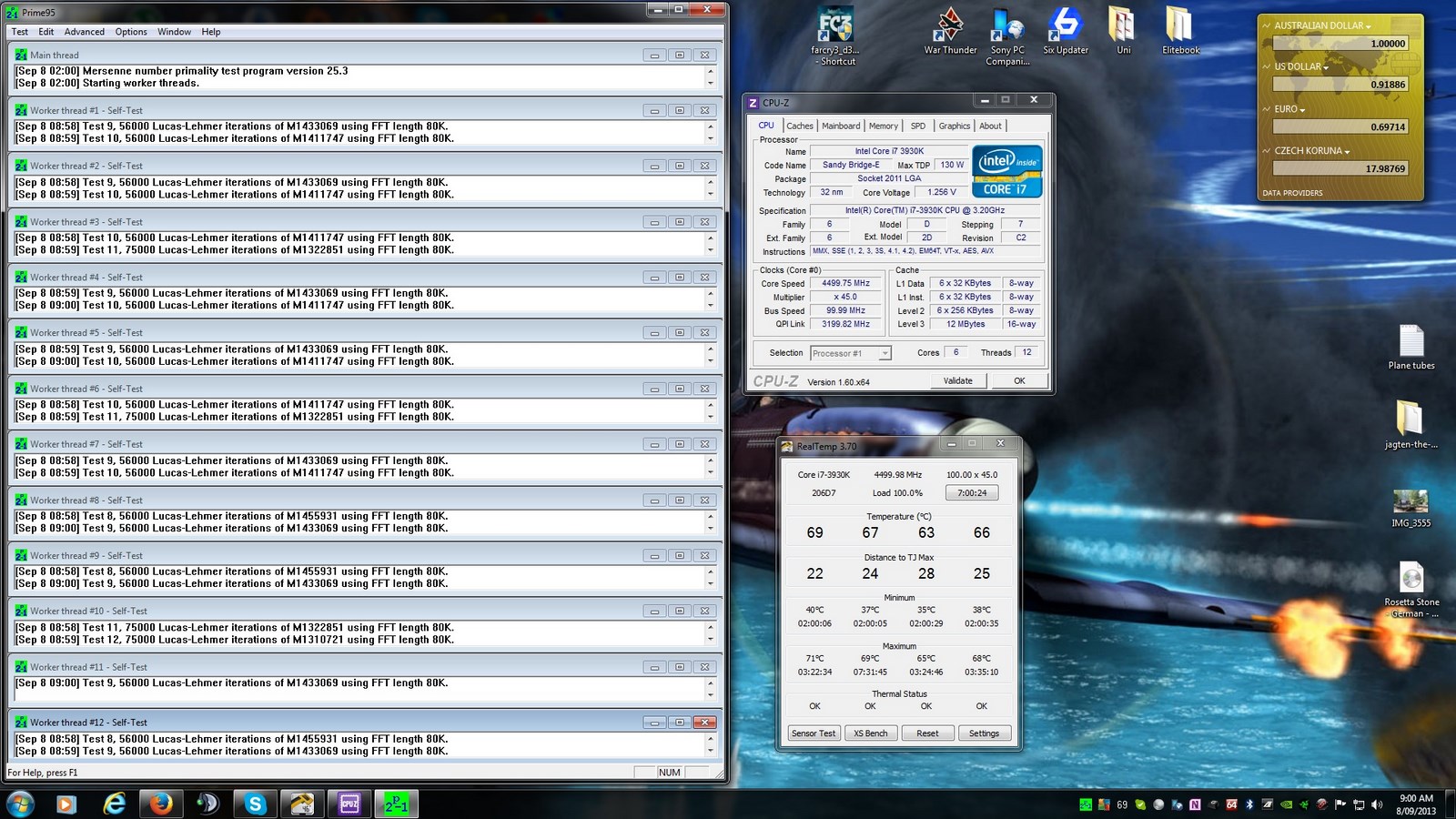Open the War Thunder desktop icon
Viewport: 1456px width, 819px height.
(x=950, y=31)
